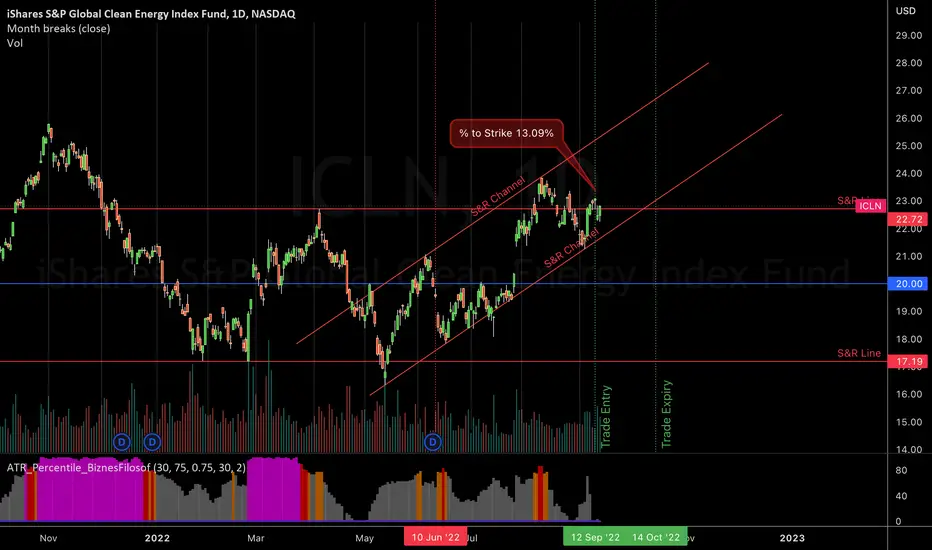Screen dimensions: 932x550
Task: Click the ATR_Percentile_BiznesFilosof indicator label
Action: (x=126, y=467)
